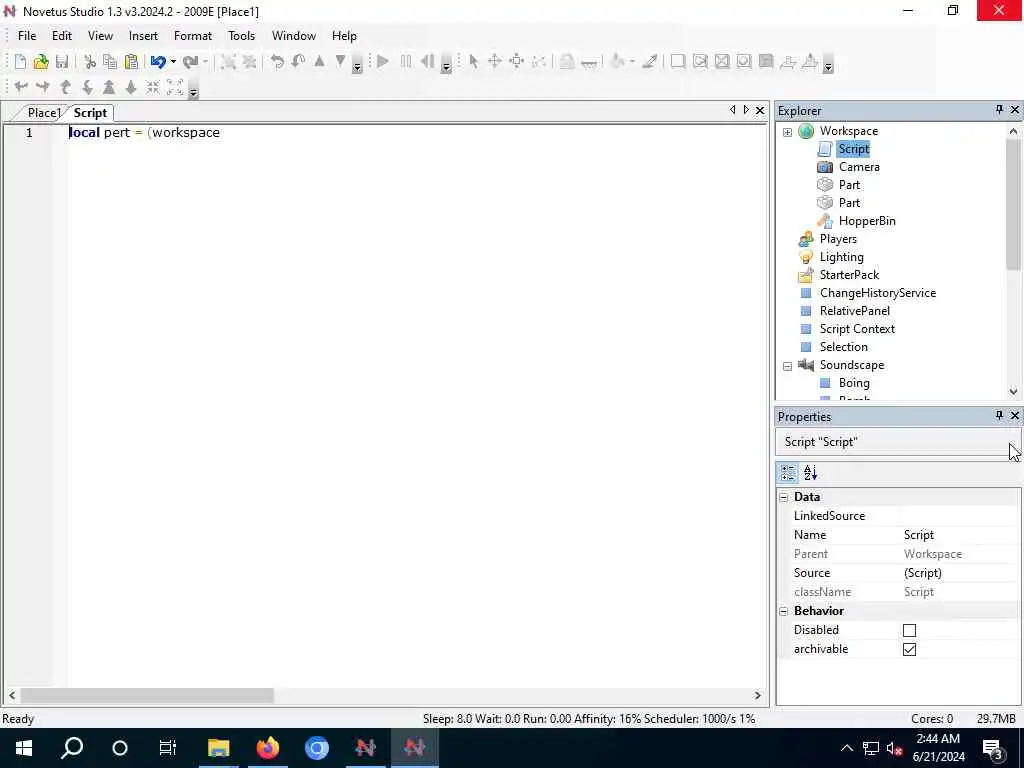Screen dimensions: 1024x768
Task: Click the New file icon
Action: [x=20, y=62]
